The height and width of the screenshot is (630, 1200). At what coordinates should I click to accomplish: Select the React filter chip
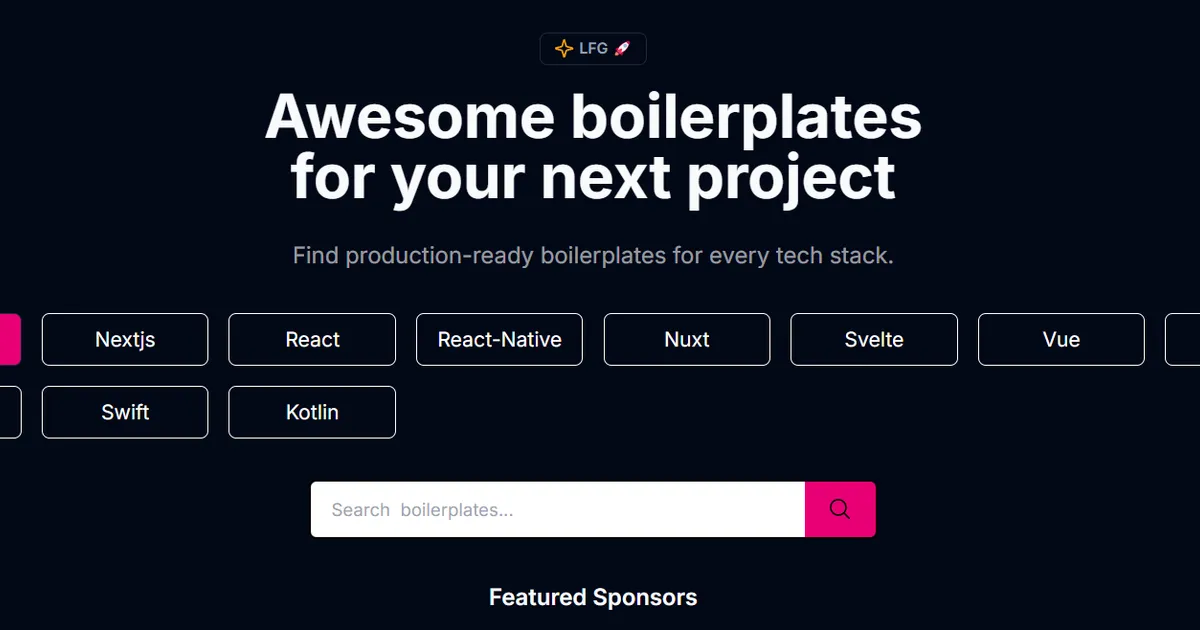(x=311, y=339)
